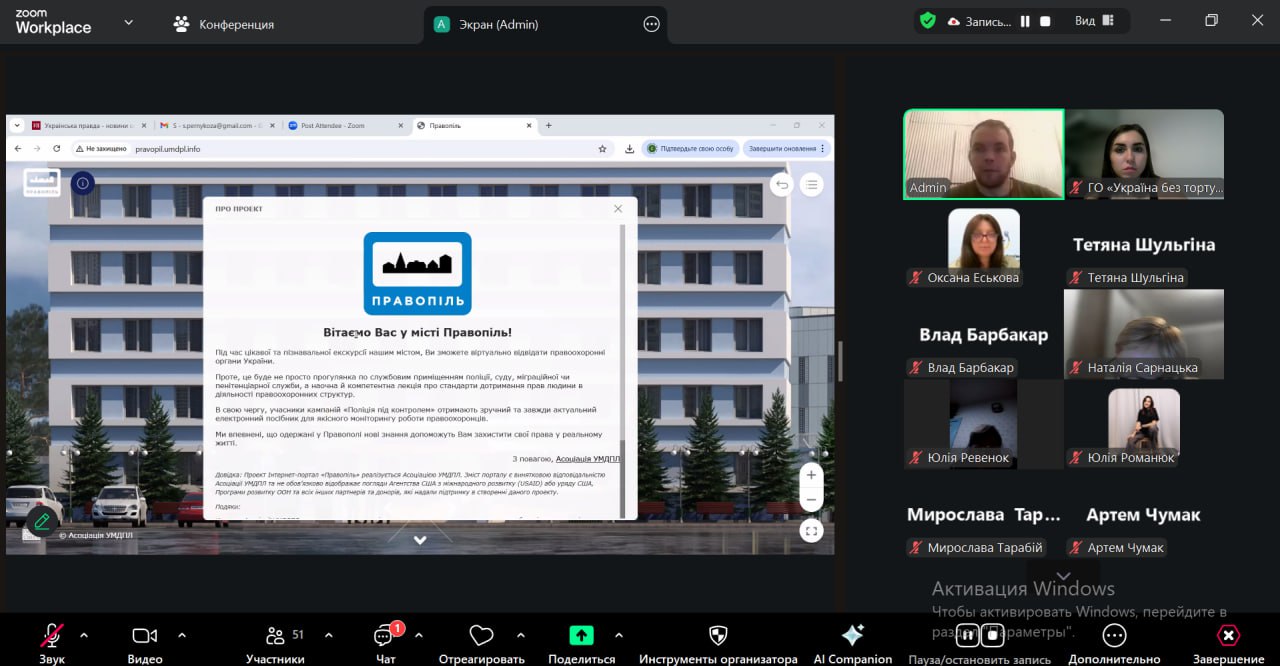Click the green encryption shield icon
This screenshot has height=666, width=1280.
pyautogui.click(x=928, y=21)
